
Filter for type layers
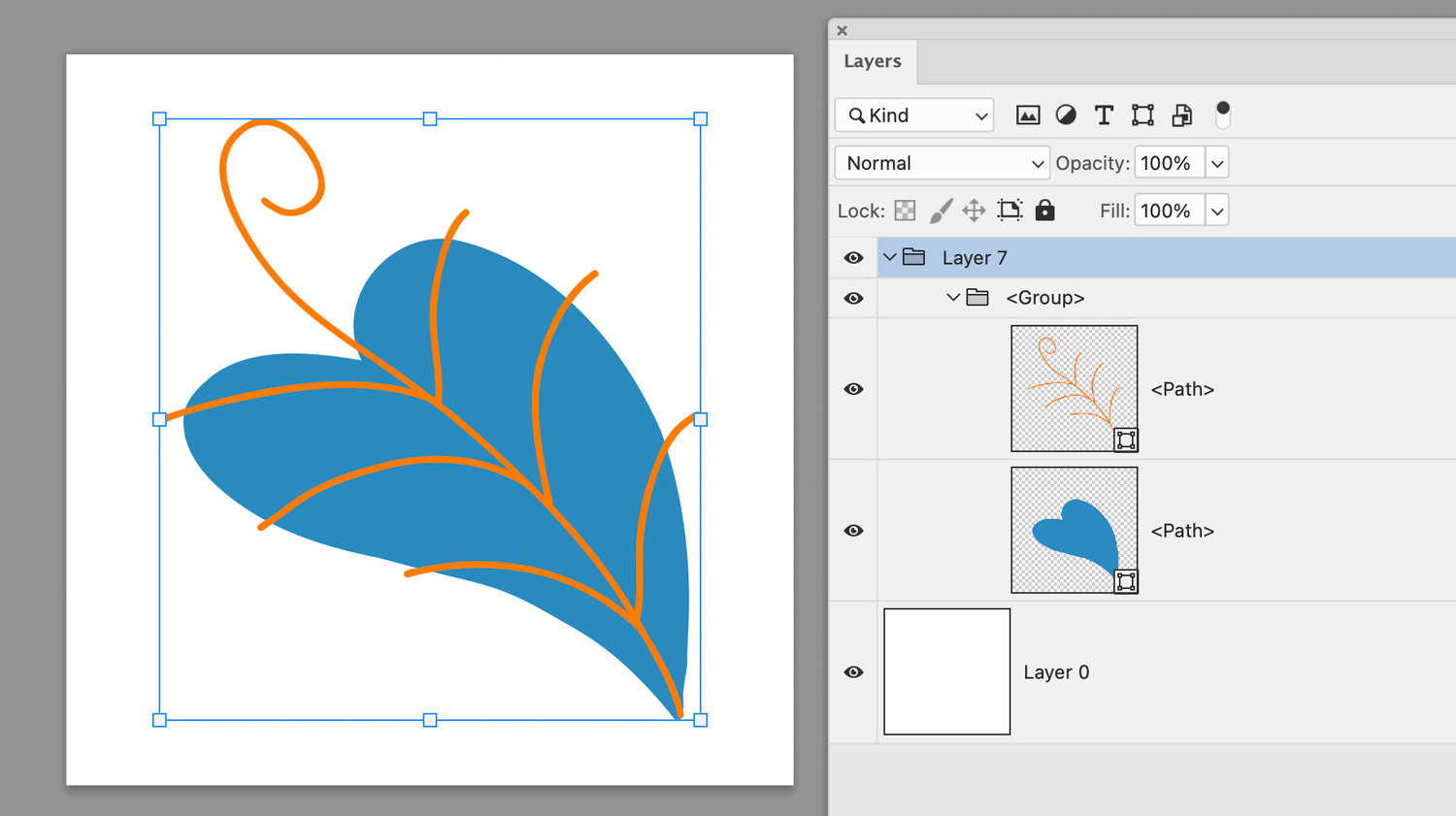[x=1104, y=114]
